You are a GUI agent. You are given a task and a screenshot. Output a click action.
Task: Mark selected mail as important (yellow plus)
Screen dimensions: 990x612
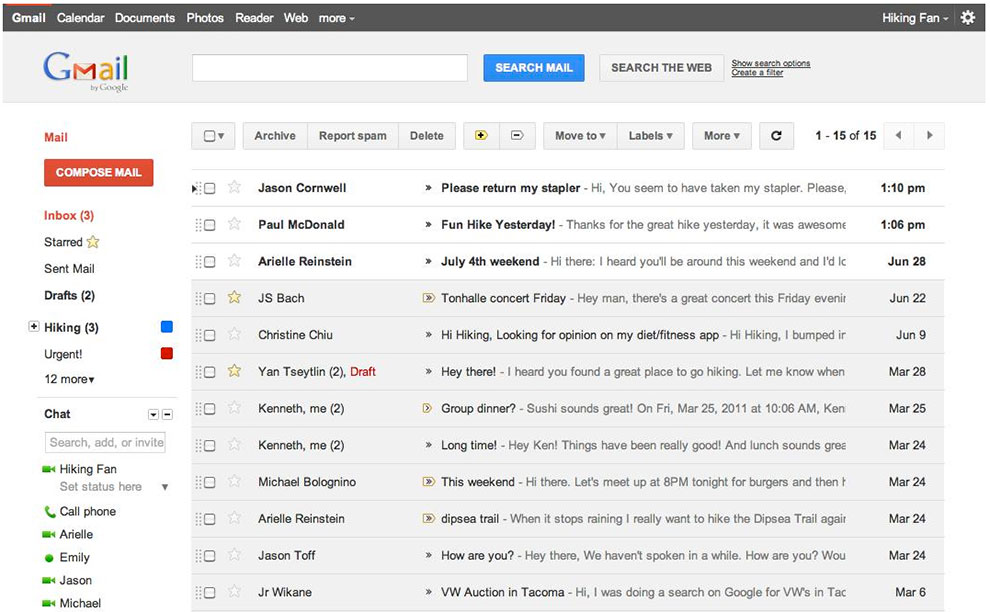pyautogui.click(x=481, y=136)
